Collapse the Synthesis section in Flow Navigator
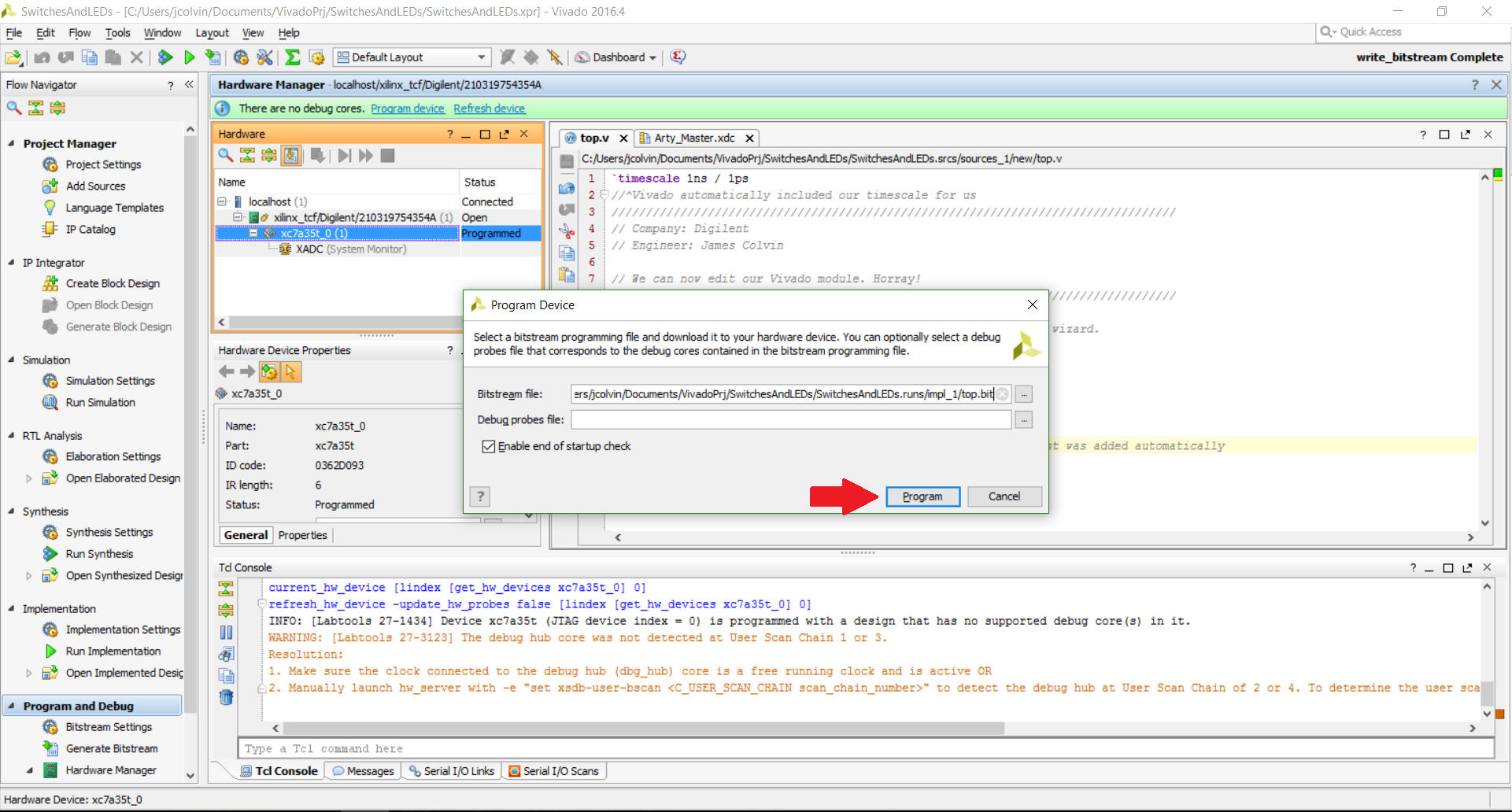 [11, 511]
